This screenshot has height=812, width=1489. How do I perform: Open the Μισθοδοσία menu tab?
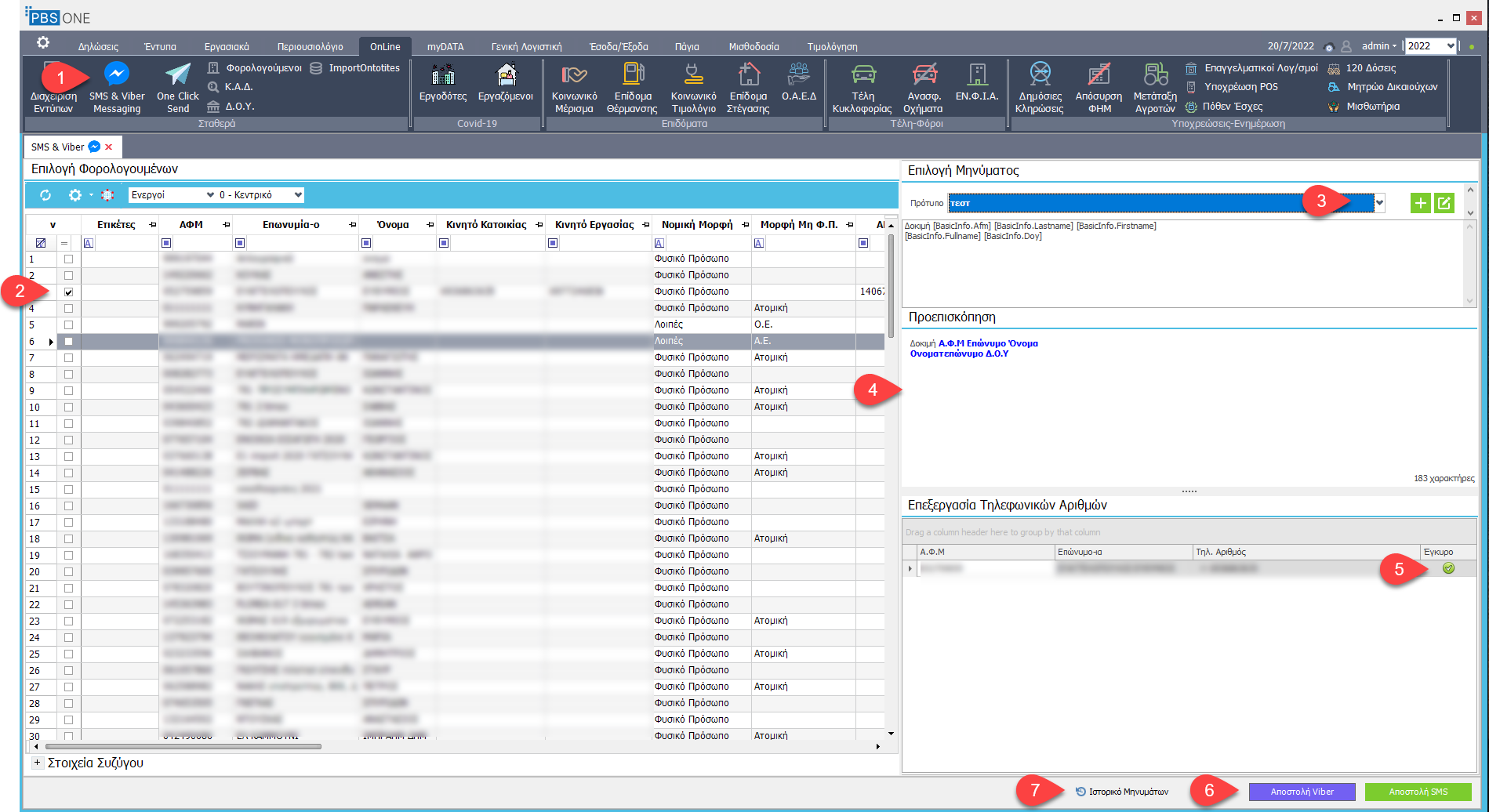coord(754,47)
